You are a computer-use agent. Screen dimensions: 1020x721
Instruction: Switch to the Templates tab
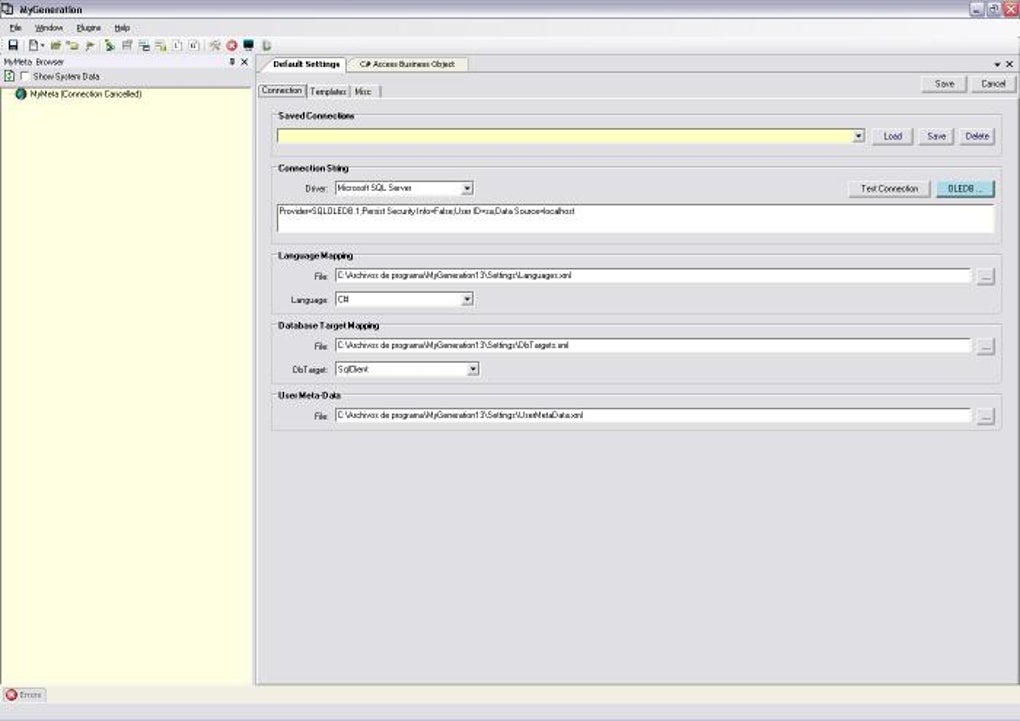[328, 92]
